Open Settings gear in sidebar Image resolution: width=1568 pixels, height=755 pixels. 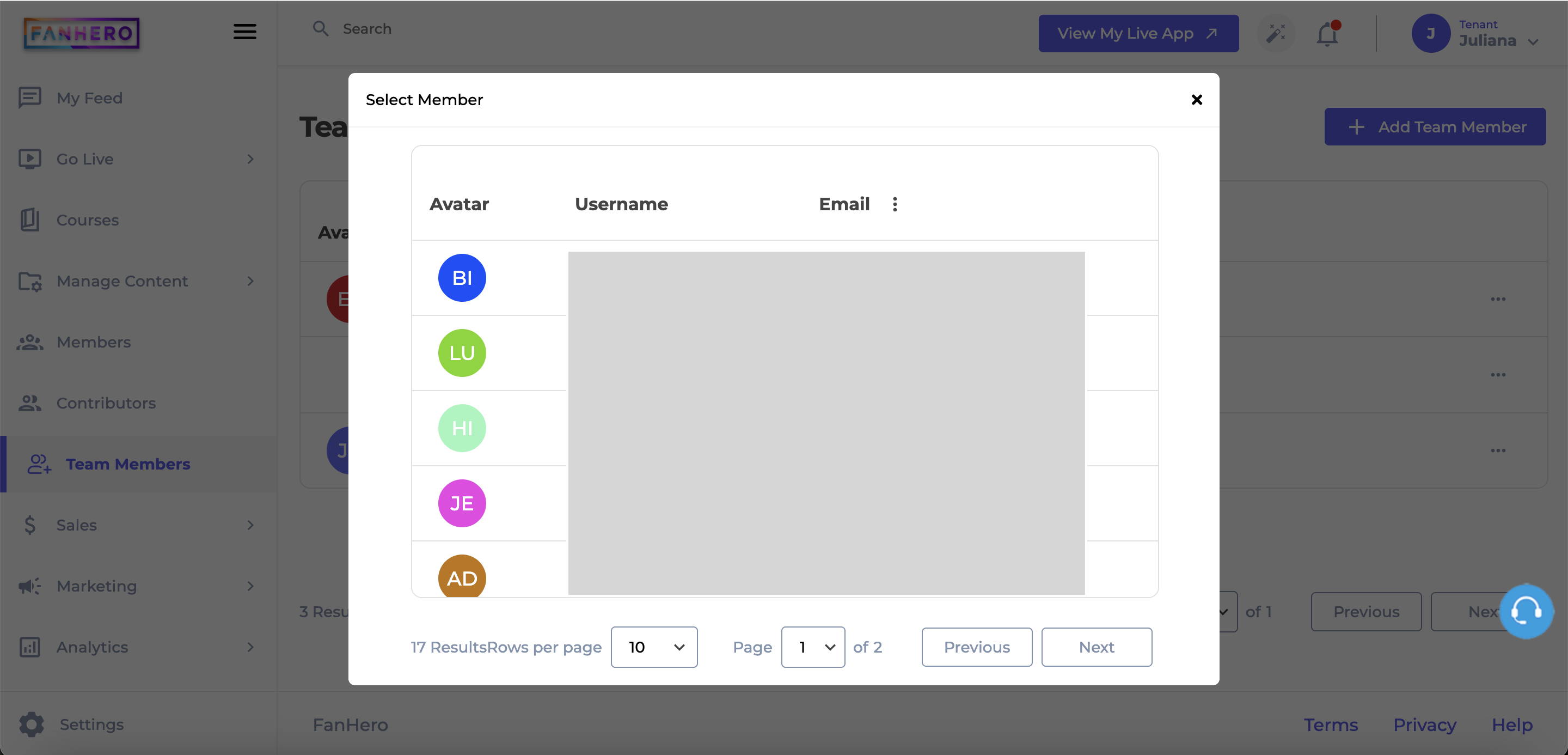click(32, 724)
